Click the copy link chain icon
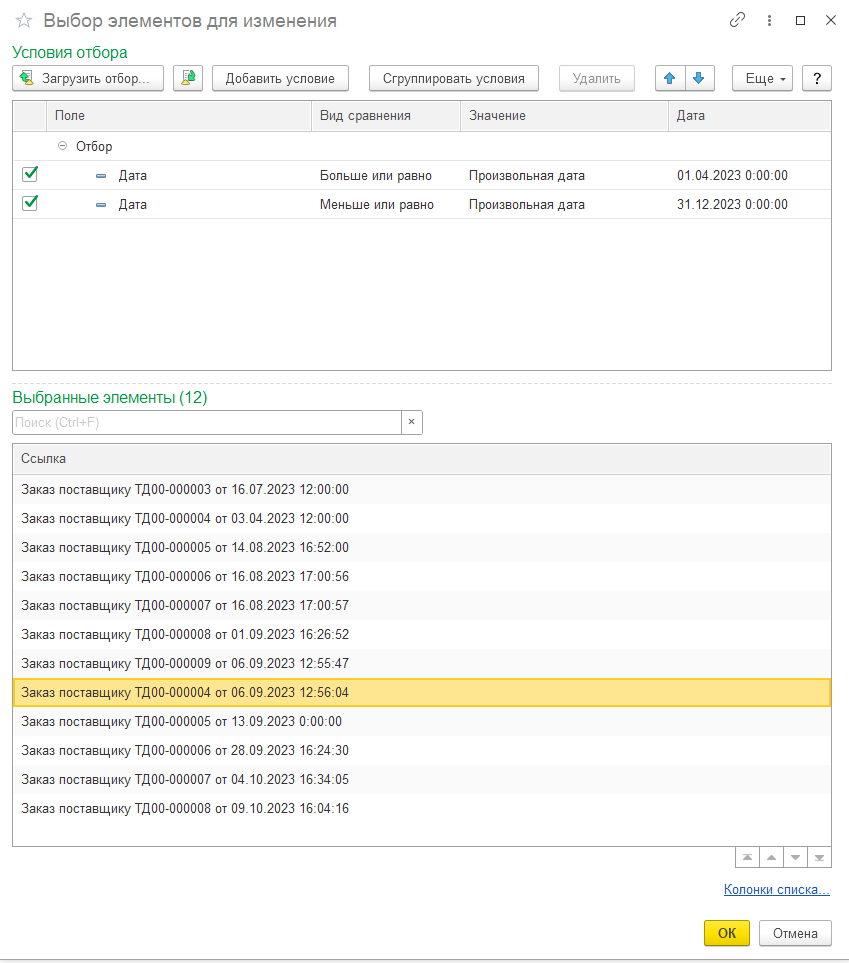Screen dimensions: 849x963 click(738, 20)
